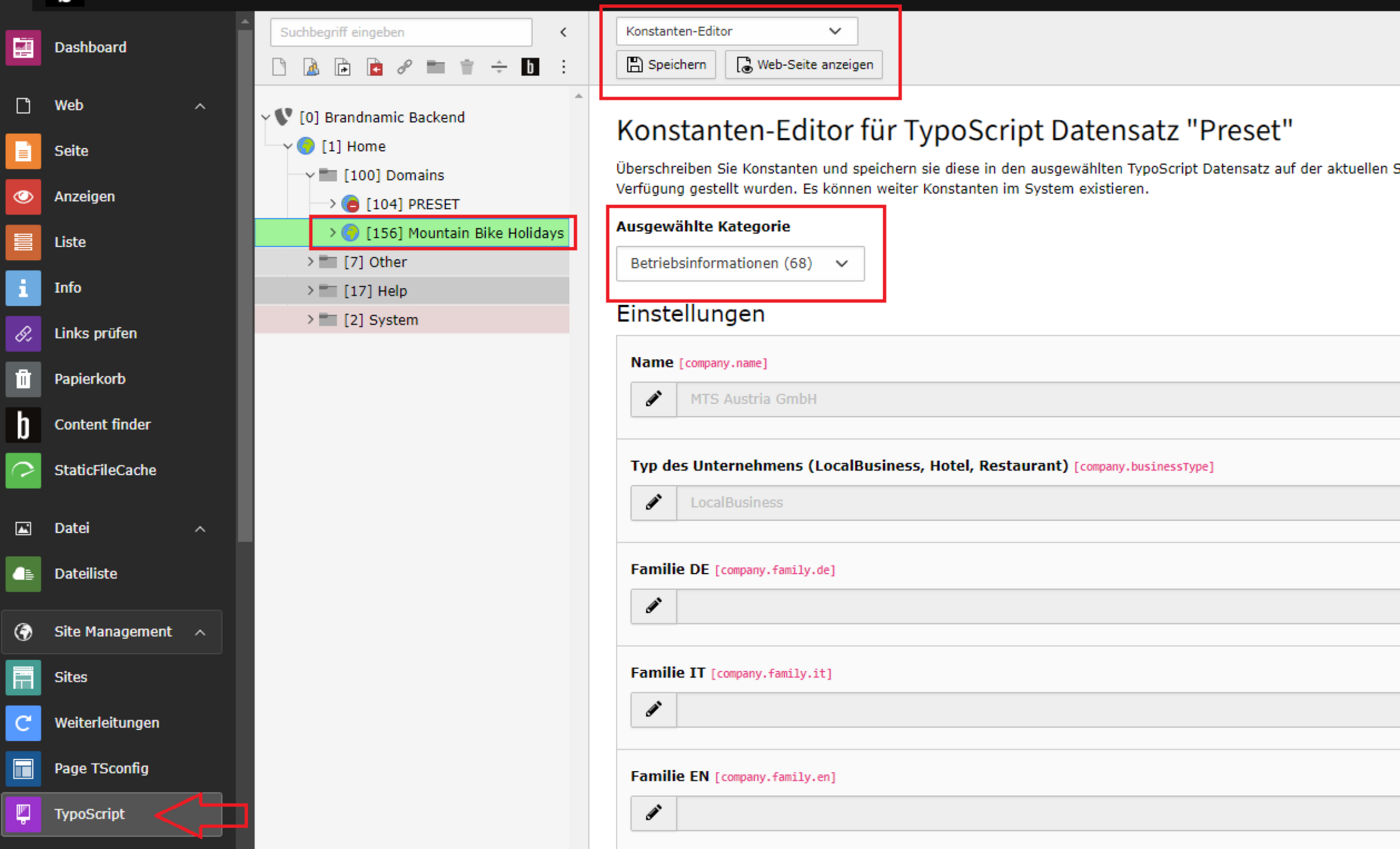Click the chain link page icon
Image resolution: width=1400 pixels, height=849 pixels.
(x=405, y=67)
